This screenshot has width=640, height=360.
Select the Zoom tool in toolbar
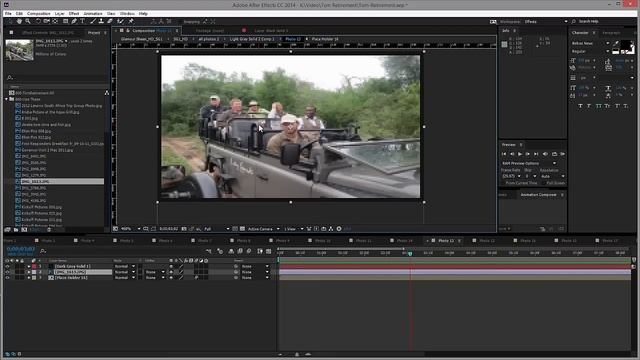coord(28,21)
